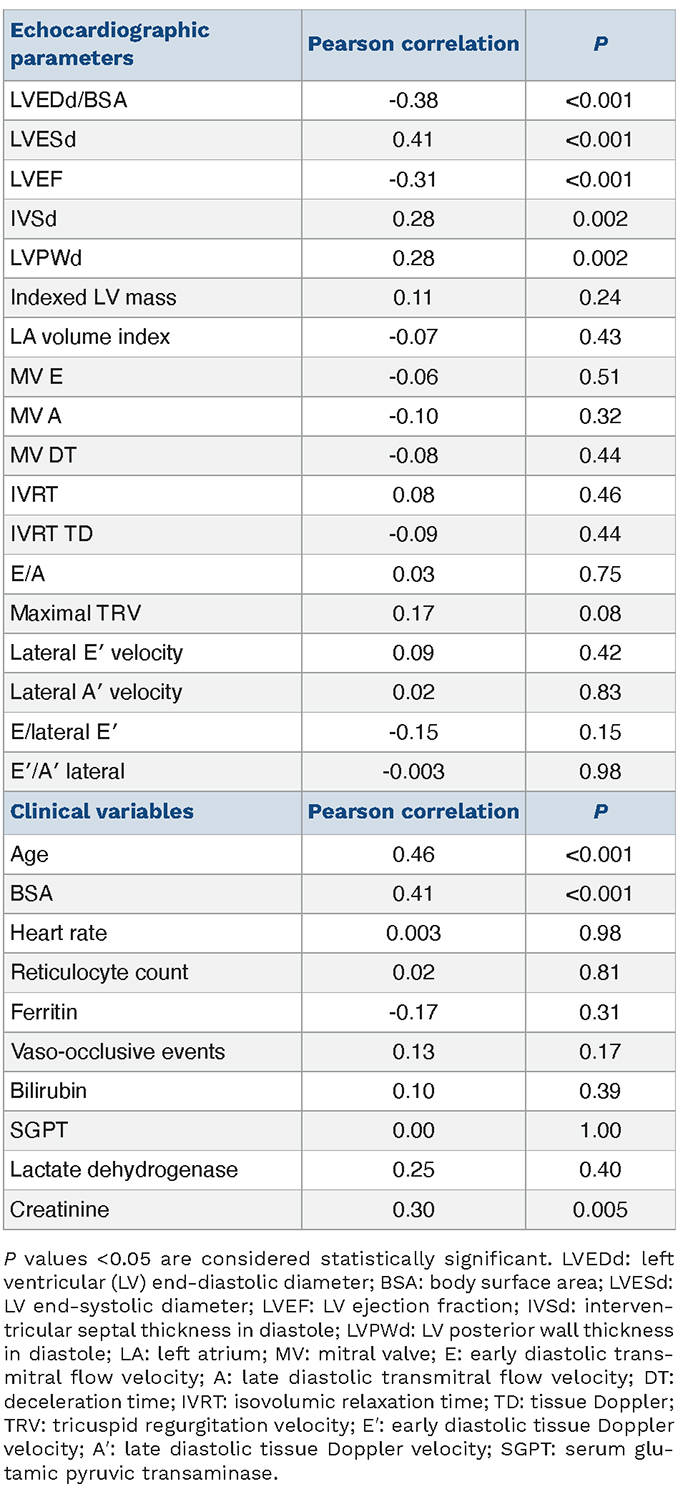Select the LVESd correlation value 0.41

414,140
